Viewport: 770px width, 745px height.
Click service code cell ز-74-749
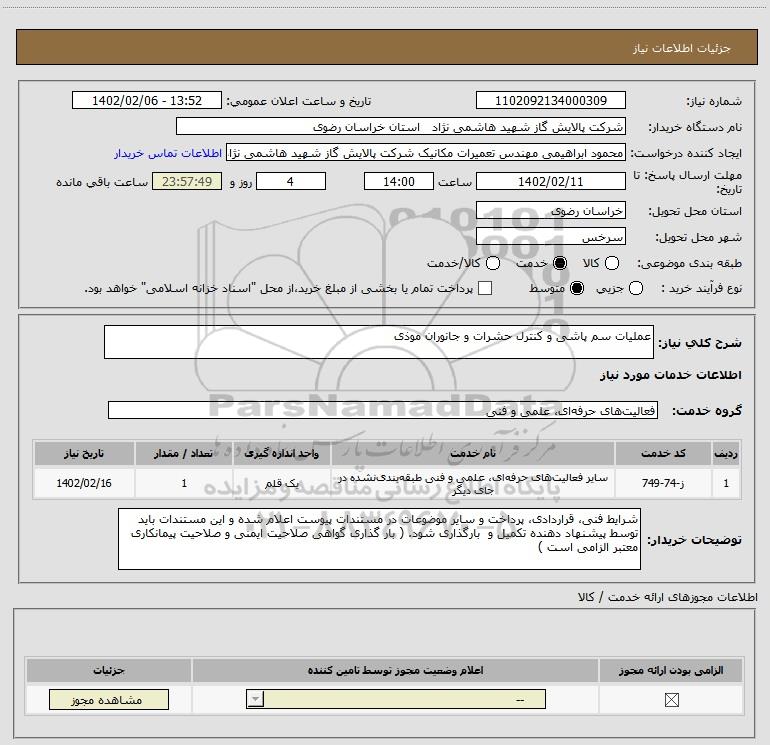click(663, 483)
